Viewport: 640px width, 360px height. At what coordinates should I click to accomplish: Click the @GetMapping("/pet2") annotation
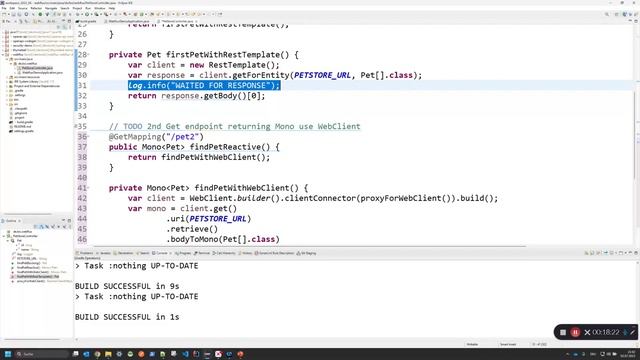pos(156,137)
